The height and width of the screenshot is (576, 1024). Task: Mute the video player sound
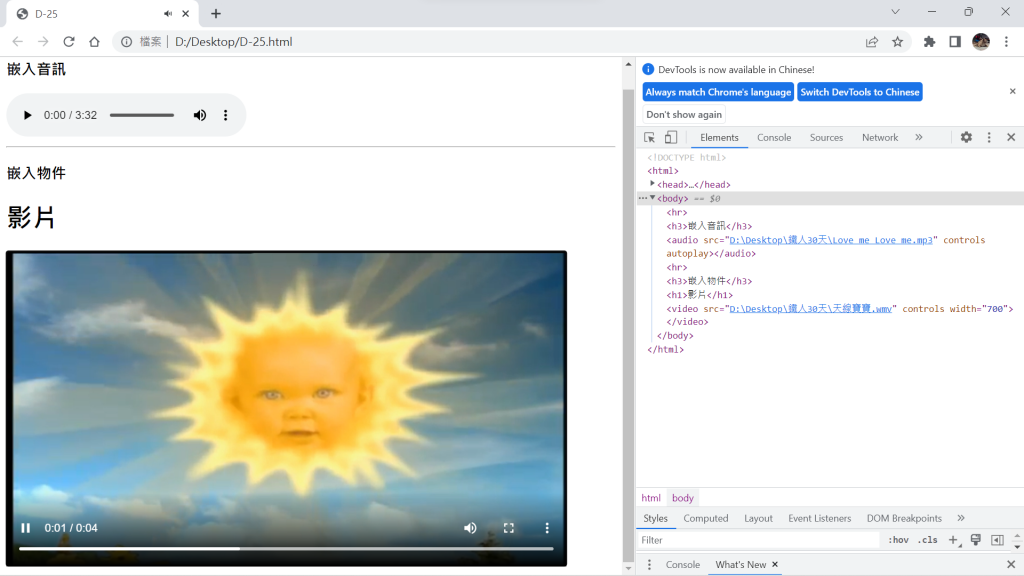(470, 528)
